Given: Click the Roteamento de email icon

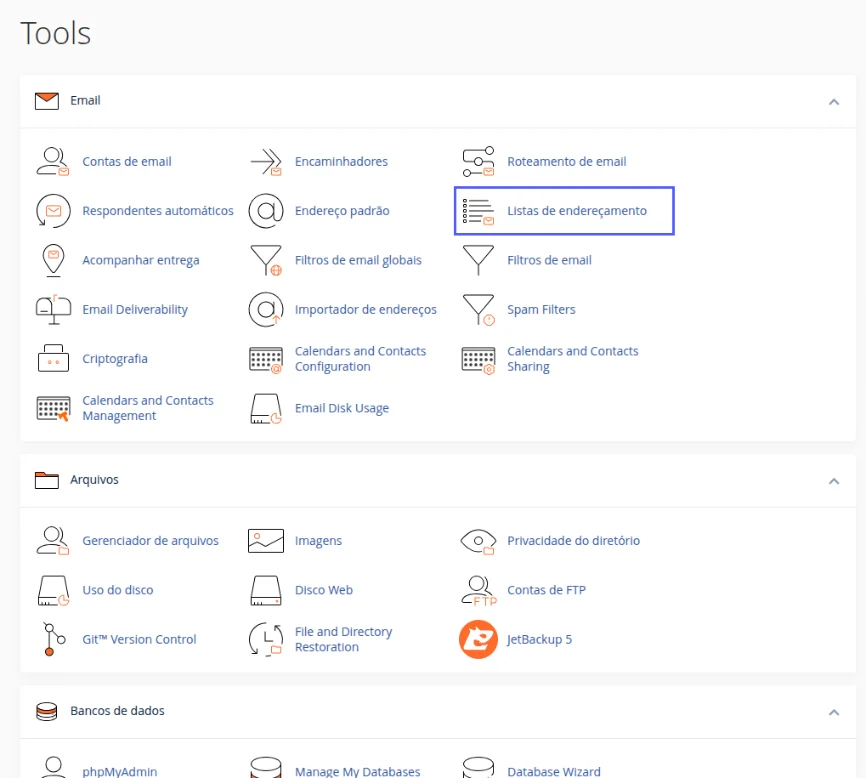Looking at the screenshot, I should 478,162.
